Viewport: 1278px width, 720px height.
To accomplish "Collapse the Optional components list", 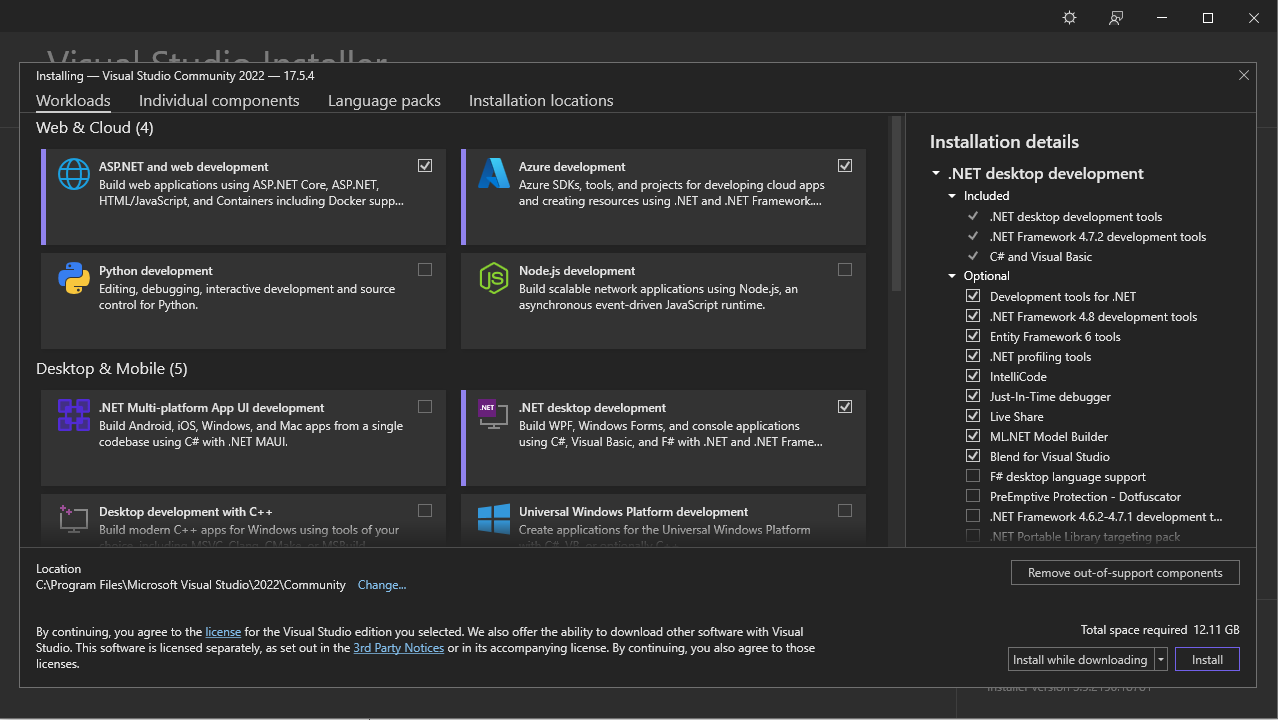I will (953, 276).
